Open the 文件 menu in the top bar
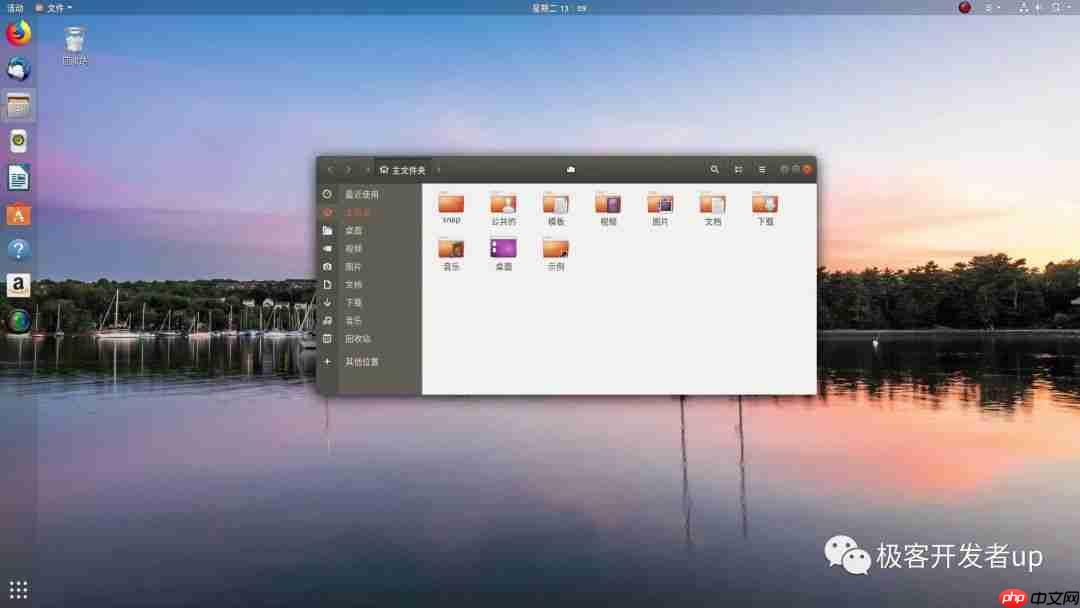 point(54,7)
